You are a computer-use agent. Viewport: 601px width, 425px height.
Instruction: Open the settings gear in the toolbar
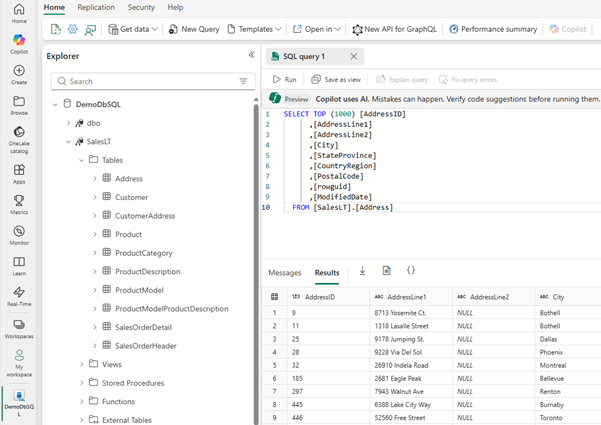pos(73,29)
